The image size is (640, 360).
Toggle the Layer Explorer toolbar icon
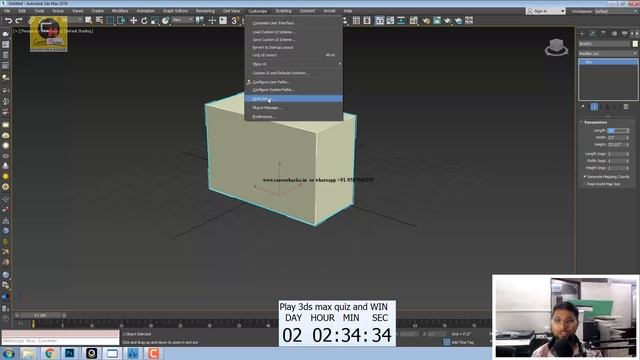pos(367,20)
